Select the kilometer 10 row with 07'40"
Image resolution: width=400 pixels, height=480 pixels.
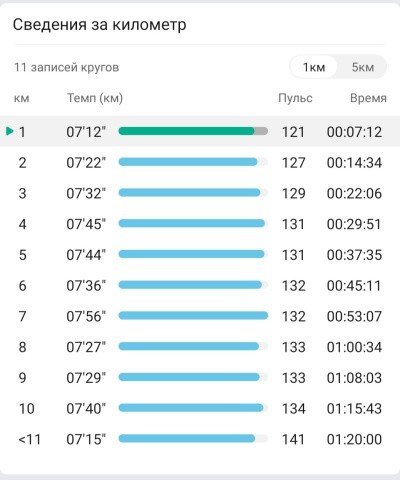[200, 408]
